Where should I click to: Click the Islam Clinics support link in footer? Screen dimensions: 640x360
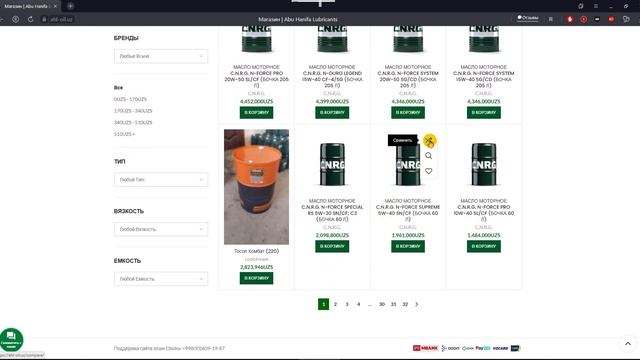(x=168, y=348)
